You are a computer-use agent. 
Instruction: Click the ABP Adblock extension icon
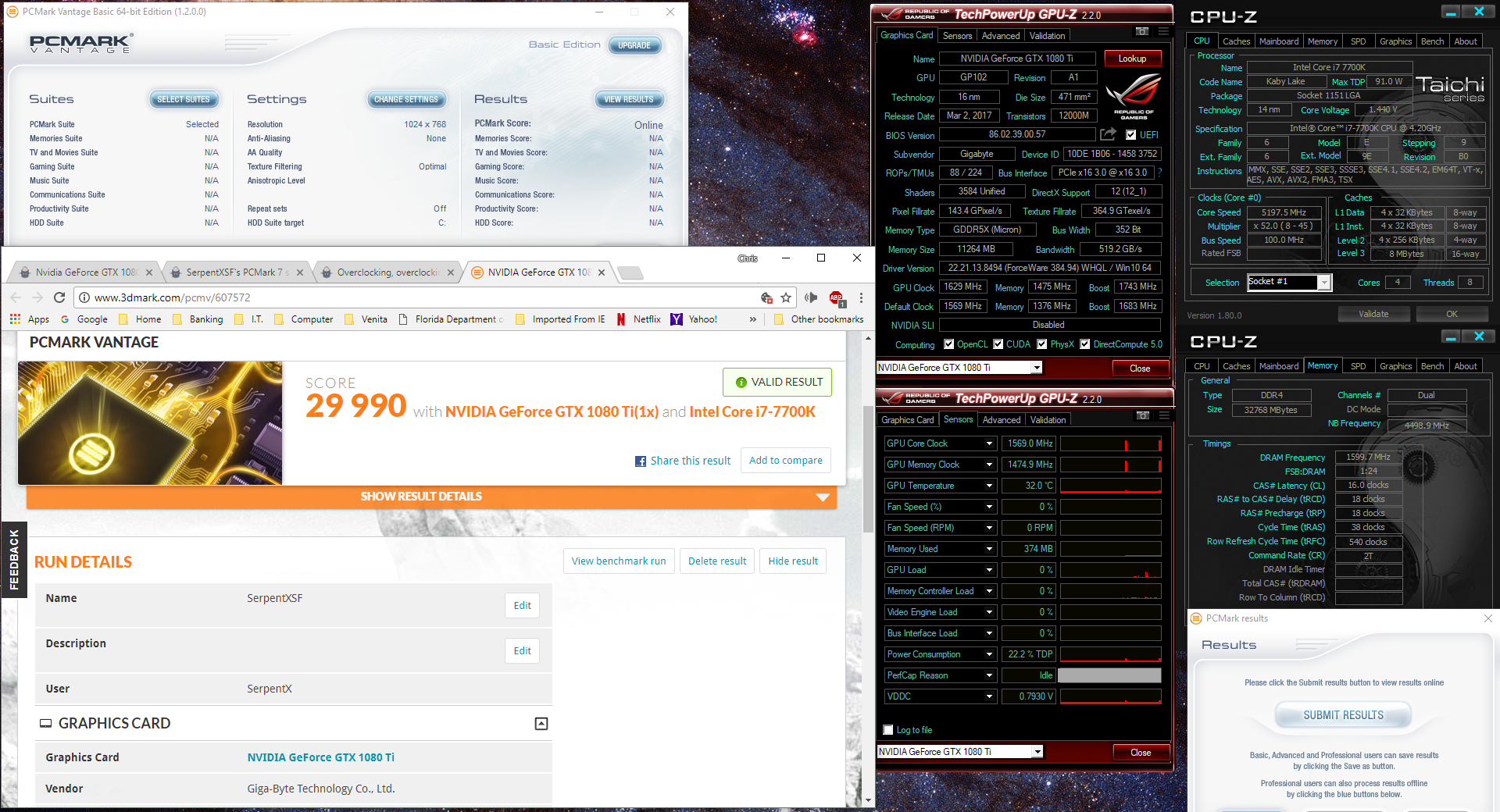[836, 297]
